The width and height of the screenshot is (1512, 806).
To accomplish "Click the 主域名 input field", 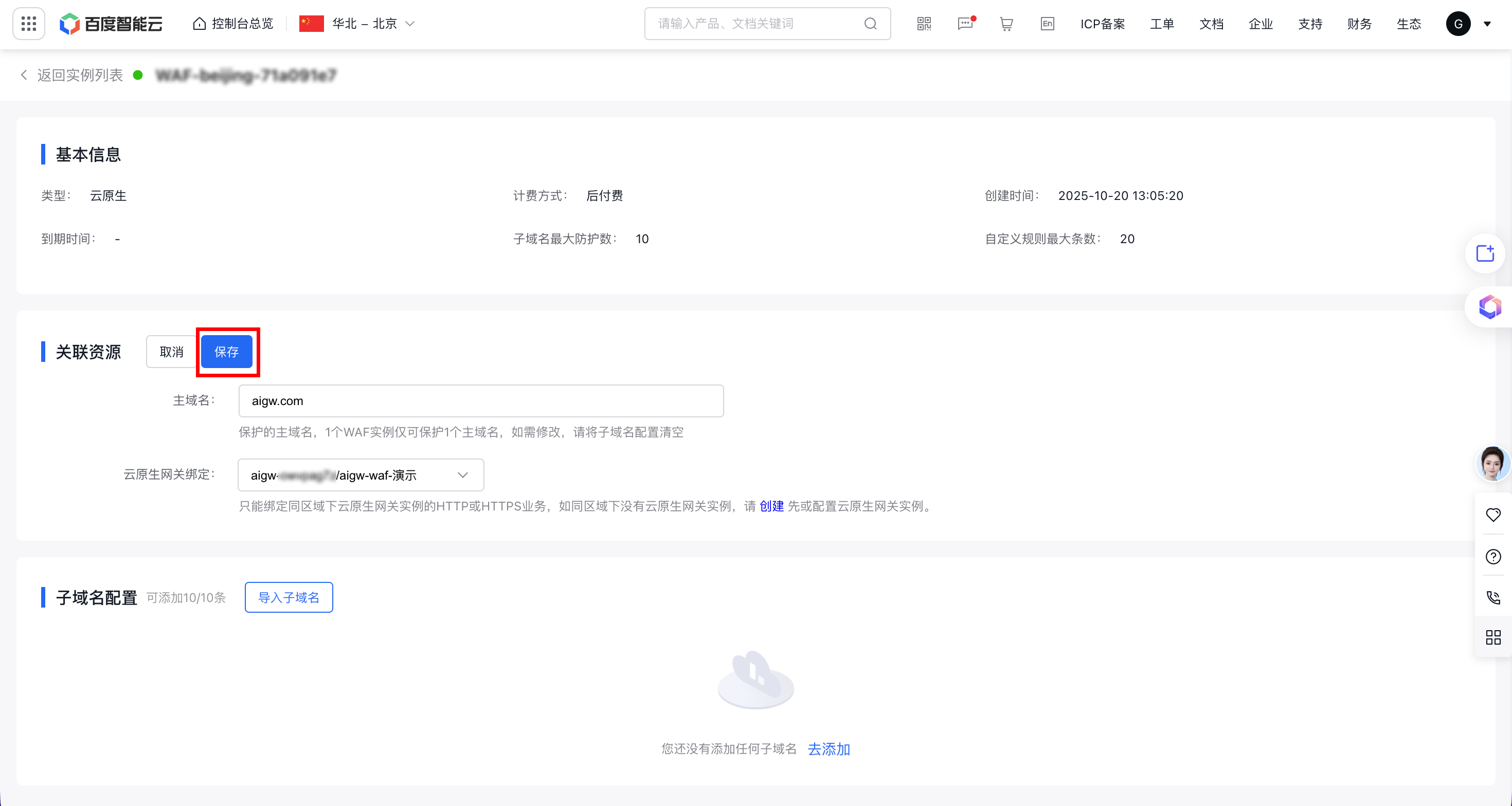I will click(481, 400).
